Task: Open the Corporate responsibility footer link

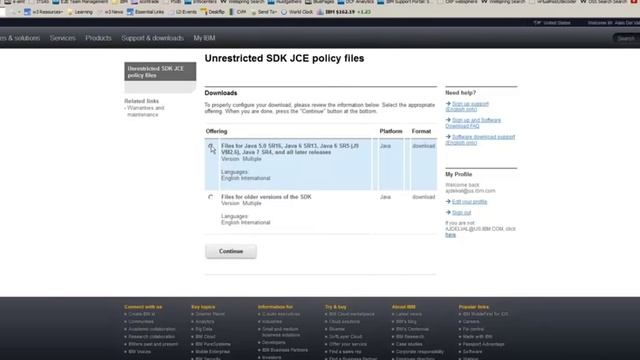Action: click(420, 352)
